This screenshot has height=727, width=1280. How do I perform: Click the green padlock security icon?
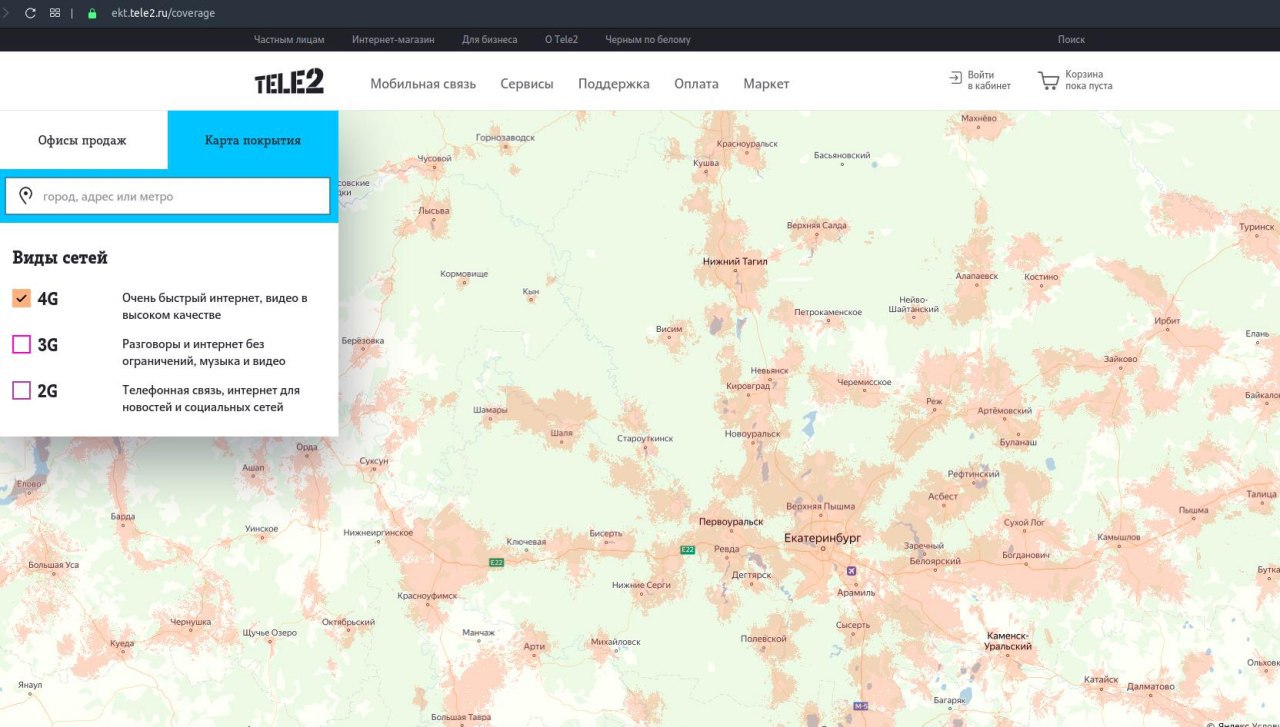coord(92,14)
